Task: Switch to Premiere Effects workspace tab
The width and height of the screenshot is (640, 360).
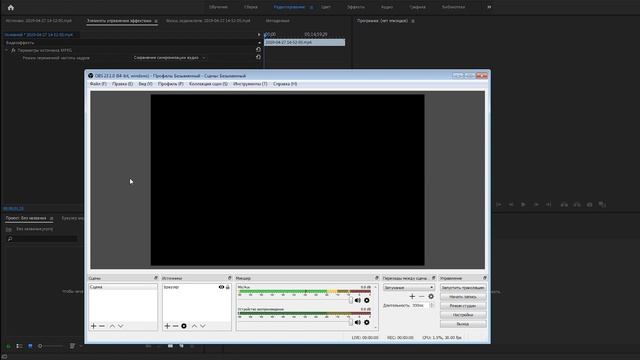Action: click(356, 7)
